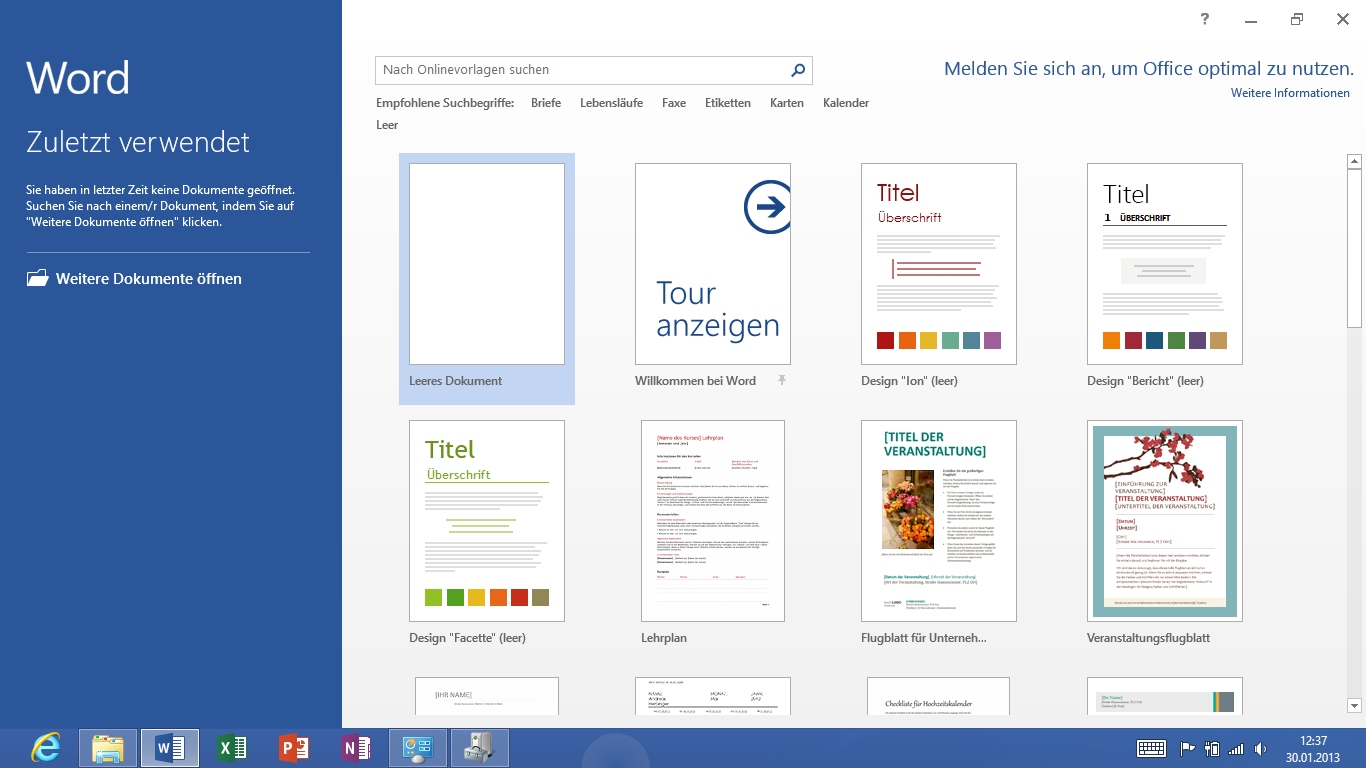Image resolution: width=1366 pixels, height=768 pixels.
Task: Click the volume speaker icon in system tray
Action: pyautogui.click(x=1260, y=748)
